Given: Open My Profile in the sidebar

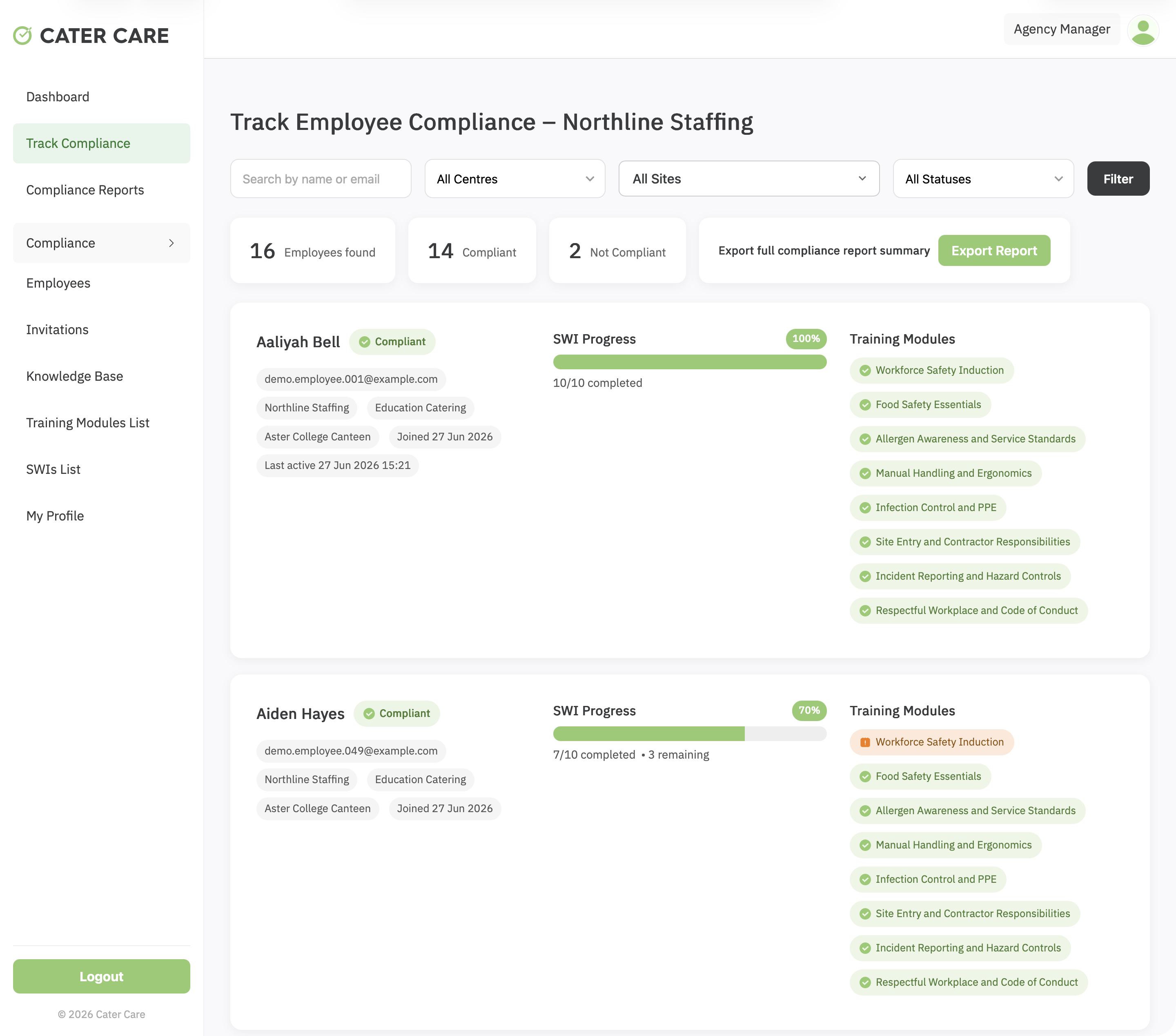Looking at the screenshot, I should pos(101,516).
